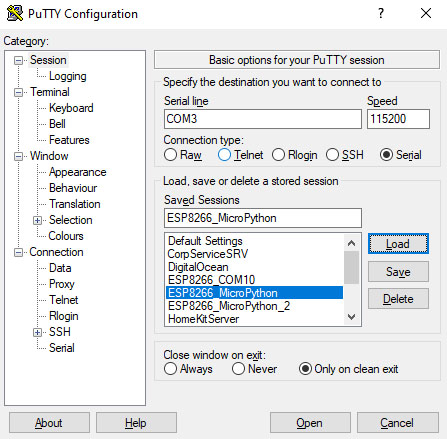
Task: Open the Logging category
Action: tap(68, 76)
